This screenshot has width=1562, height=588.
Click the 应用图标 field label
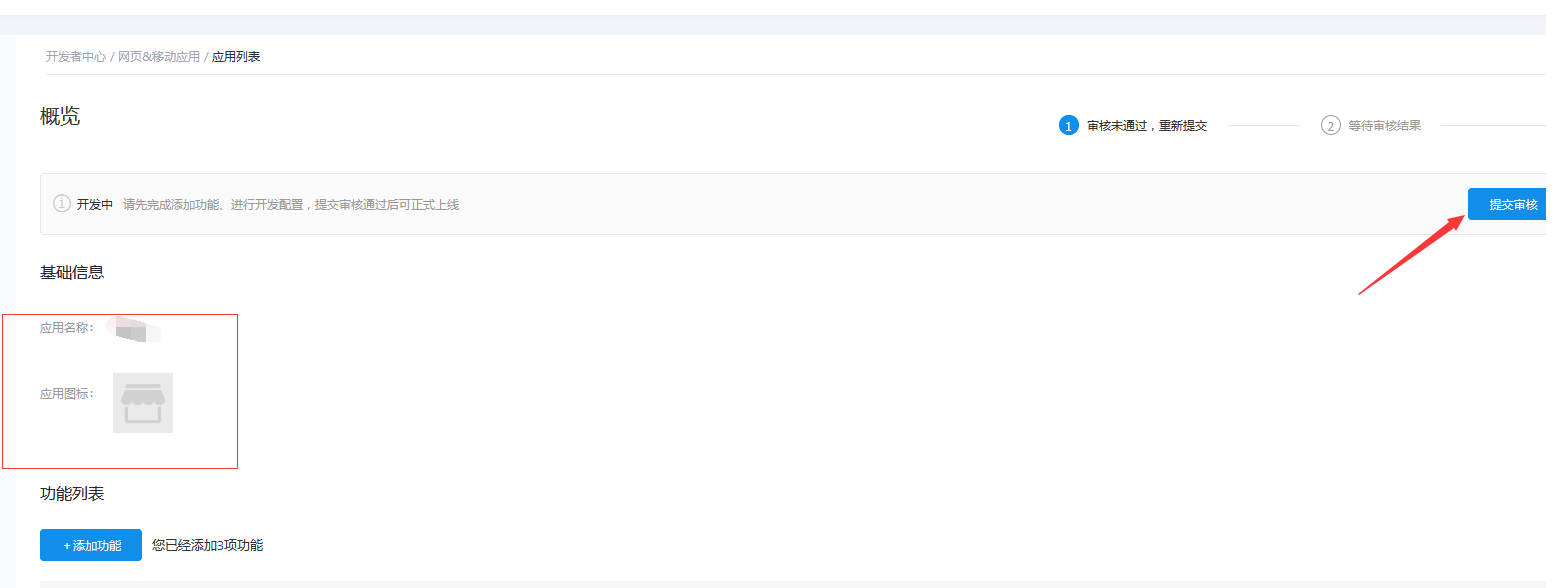(66, 394)
